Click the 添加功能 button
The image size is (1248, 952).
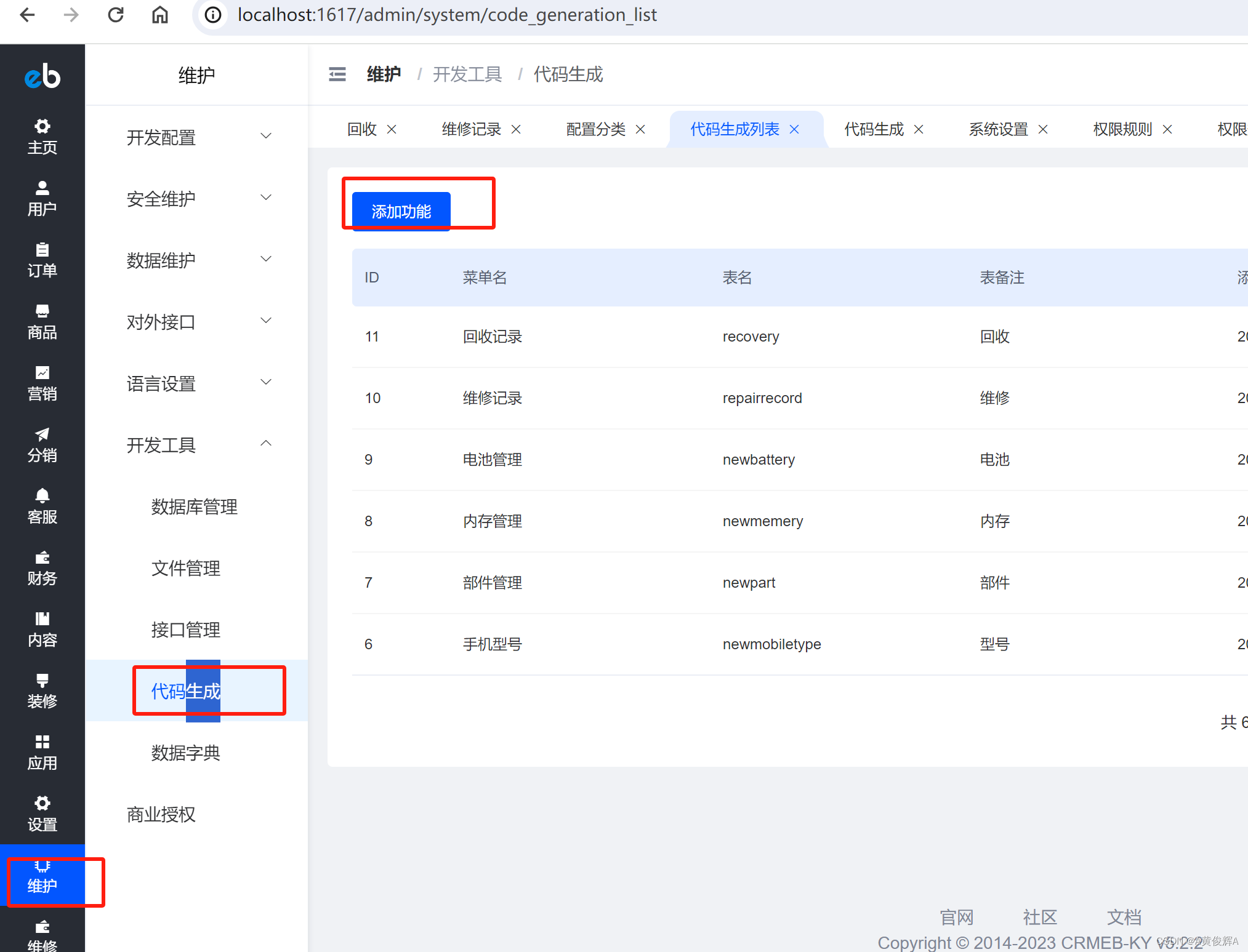401,211
